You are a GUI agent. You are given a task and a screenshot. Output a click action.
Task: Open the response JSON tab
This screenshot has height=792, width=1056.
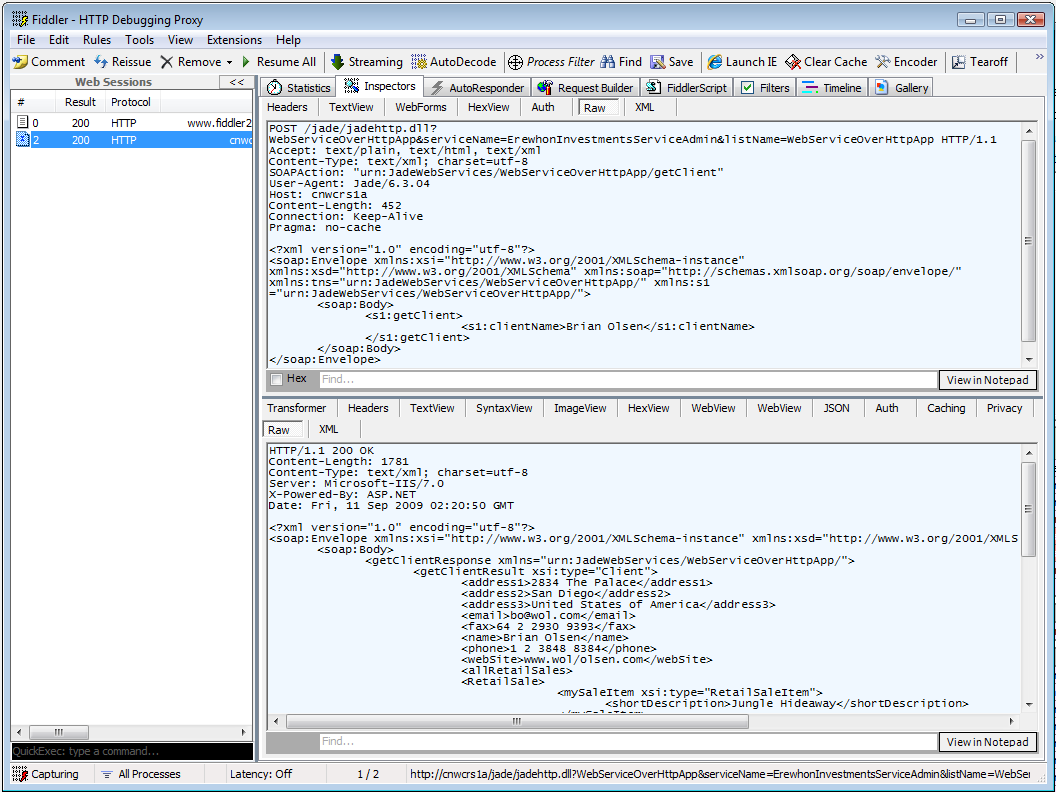836,408
